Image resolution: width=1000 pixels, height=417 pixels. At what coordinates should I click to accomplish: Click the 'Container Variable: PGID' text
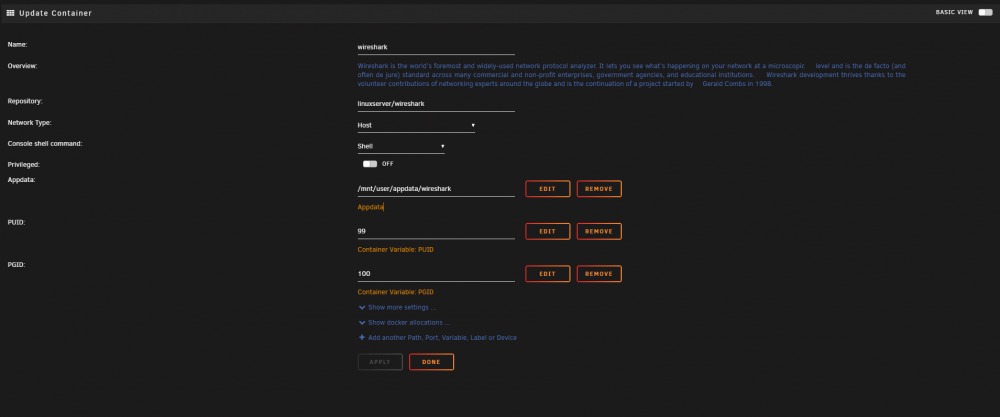[395, 292]
